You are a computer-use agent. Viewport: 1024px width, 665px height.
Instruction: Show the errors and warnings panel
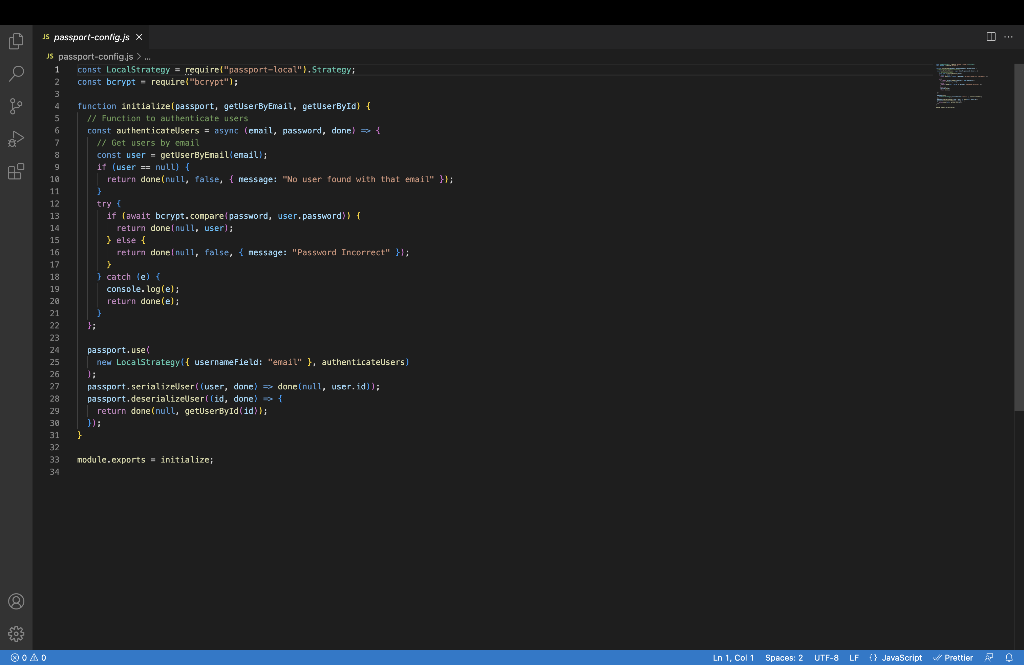tap(29, 658)
